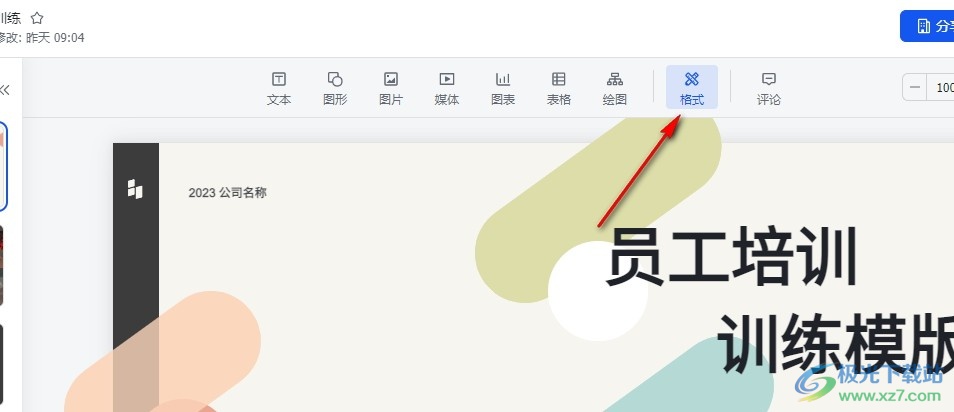
Task: Select the first slide thumbnail
Action: [3, 166]
